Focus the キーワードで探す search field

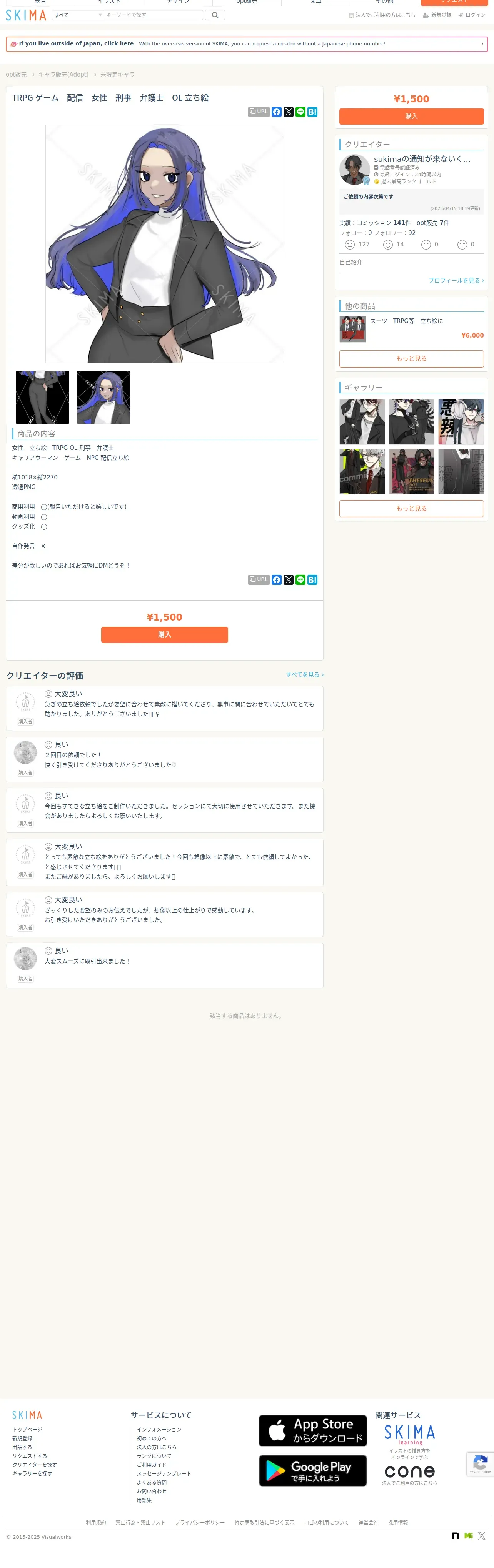[x=153, y=15]
